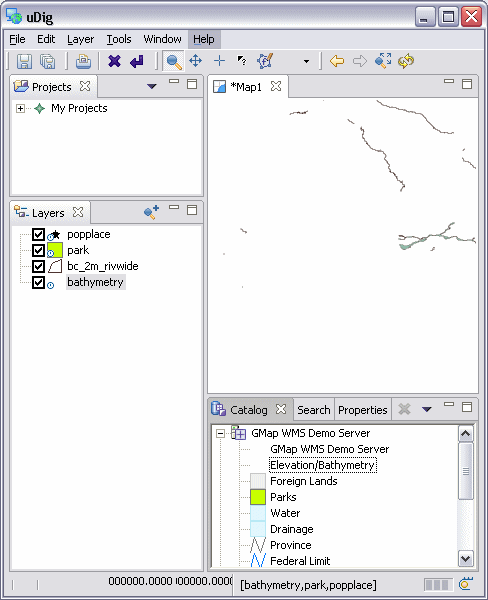Open the Properties tab

point(362,410)
